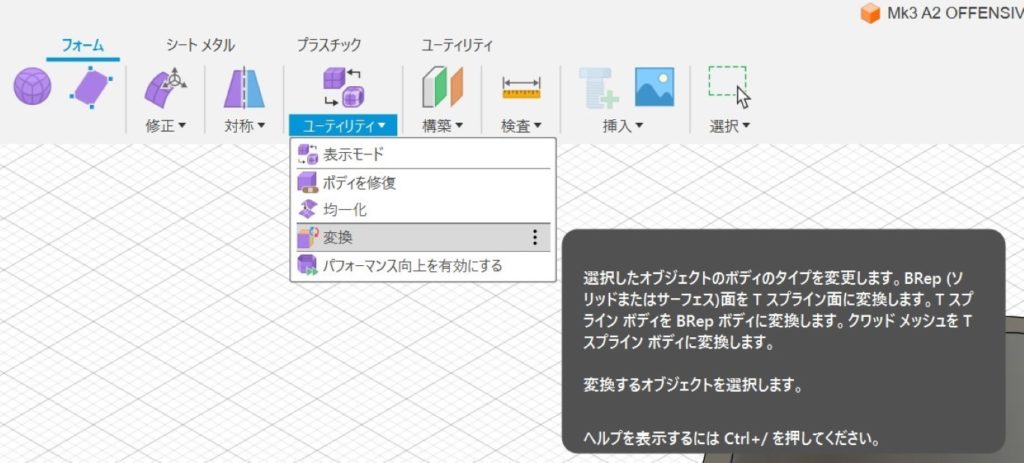The image size is (1024, 463).
Task: Select the Edit Form icon in 修正
Action: click(x=165, y=87)
